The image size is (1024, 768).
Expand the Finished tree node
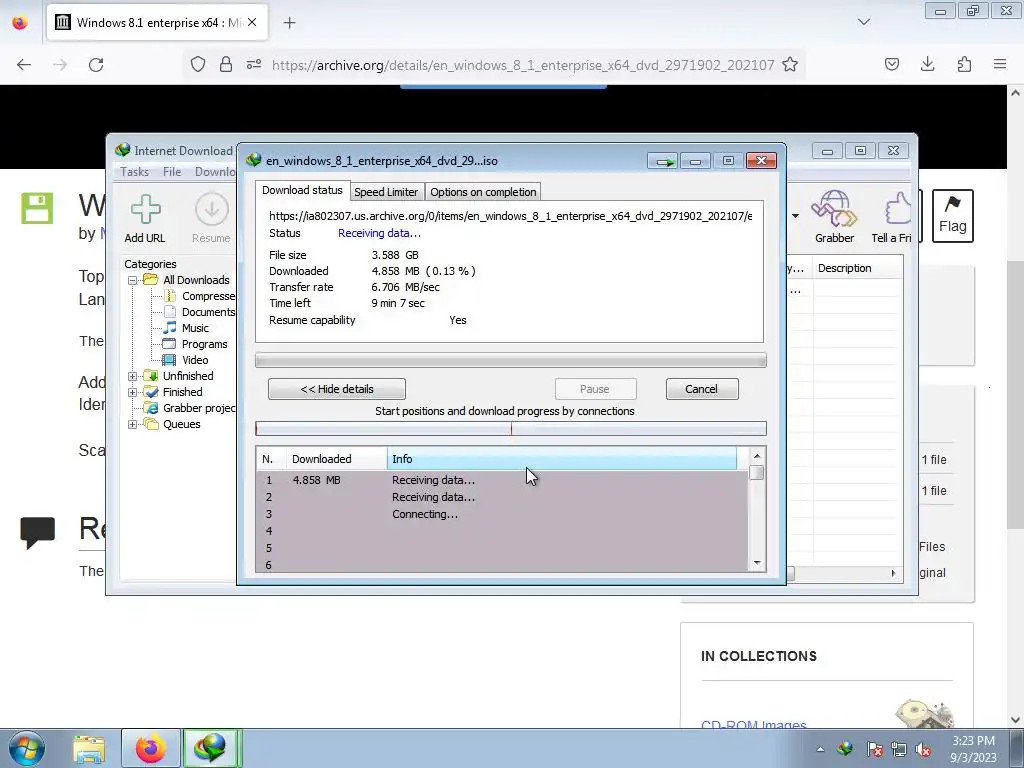tap(133, 392)
